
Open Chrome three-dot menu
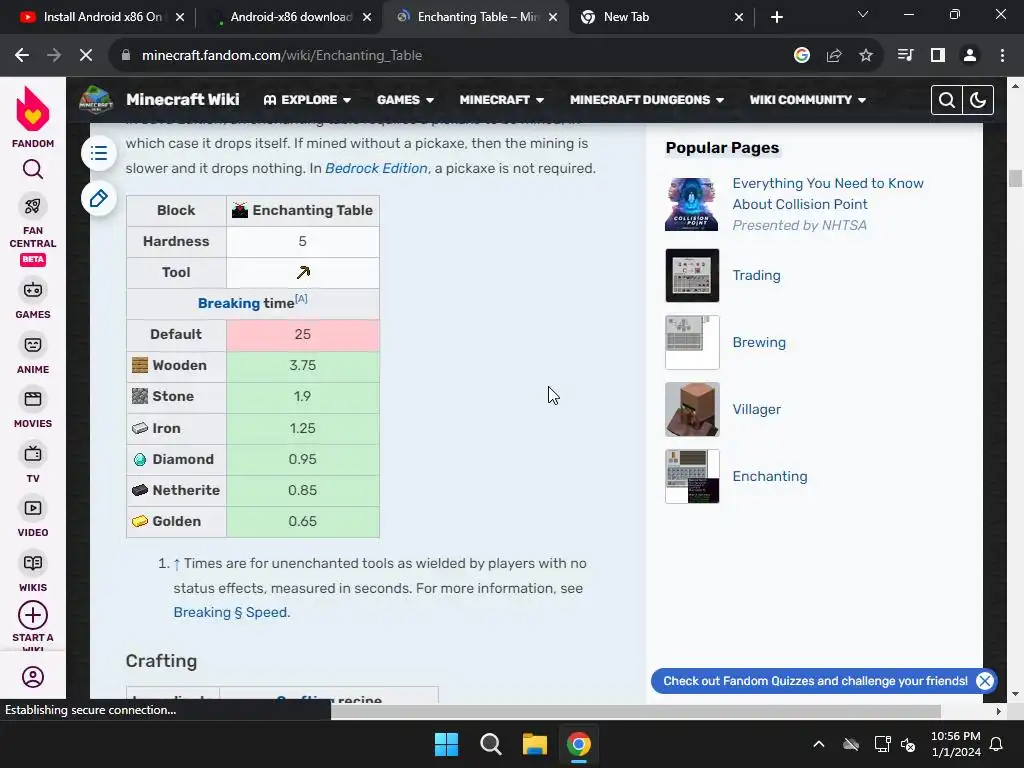pos(1002,56)
